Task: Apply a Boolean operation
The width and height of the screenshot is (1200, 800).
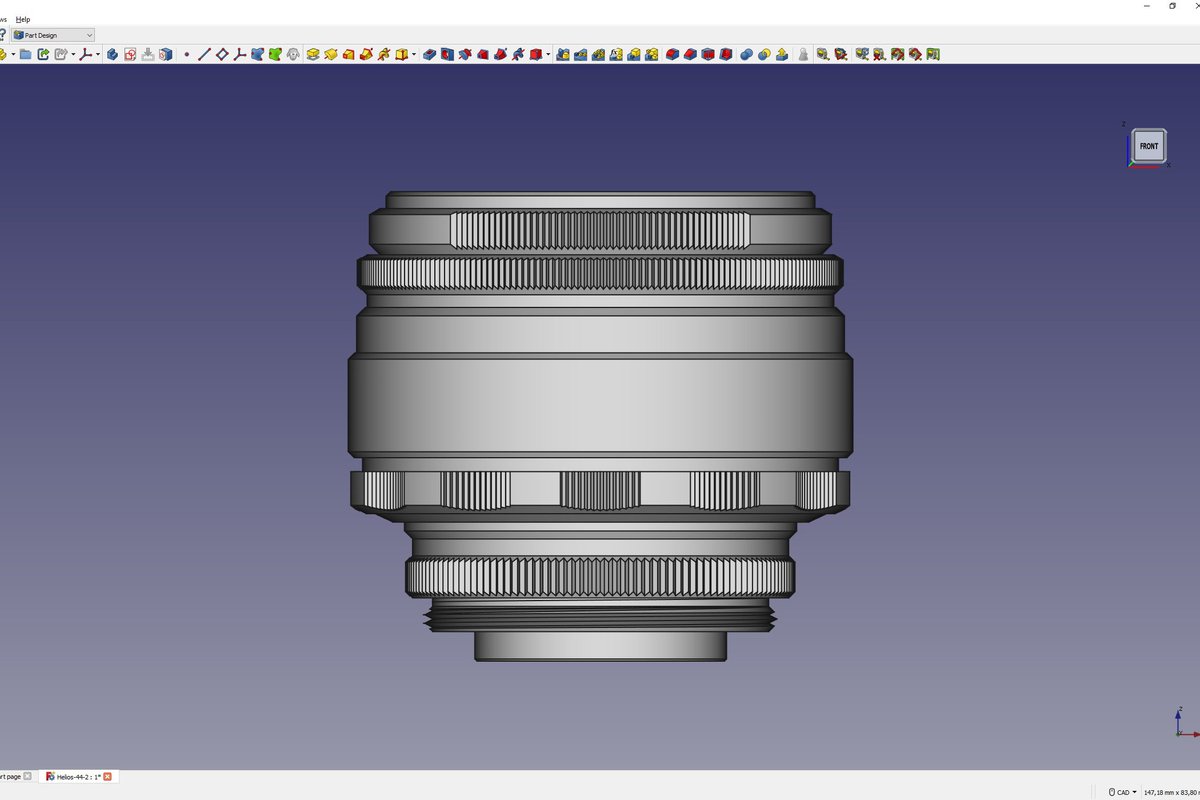Action: coord(747,55)
